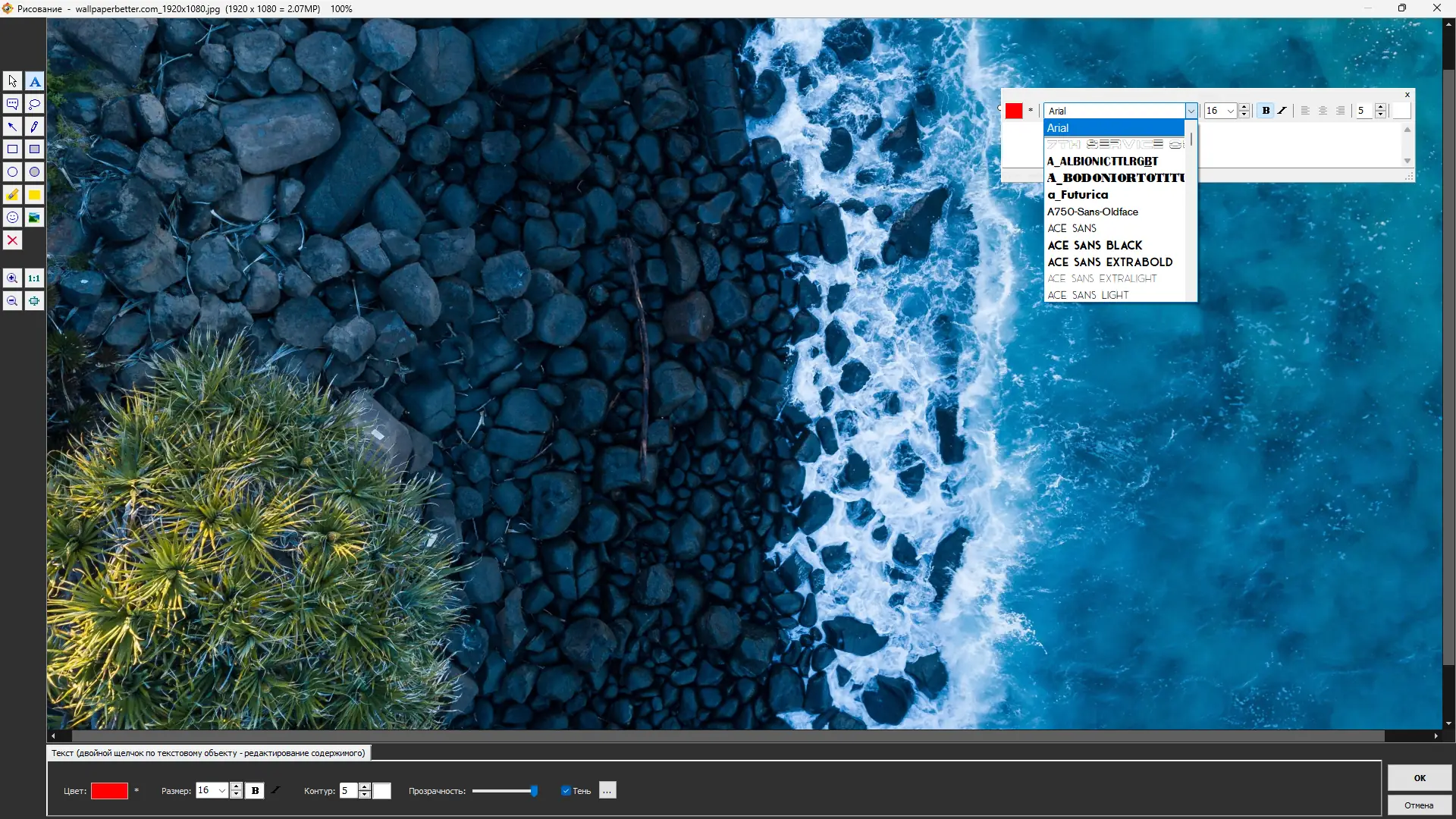The image size is (1456, 819).
Task: Uncheck the Тень shadow checkbox
Action: click(566, 791)
